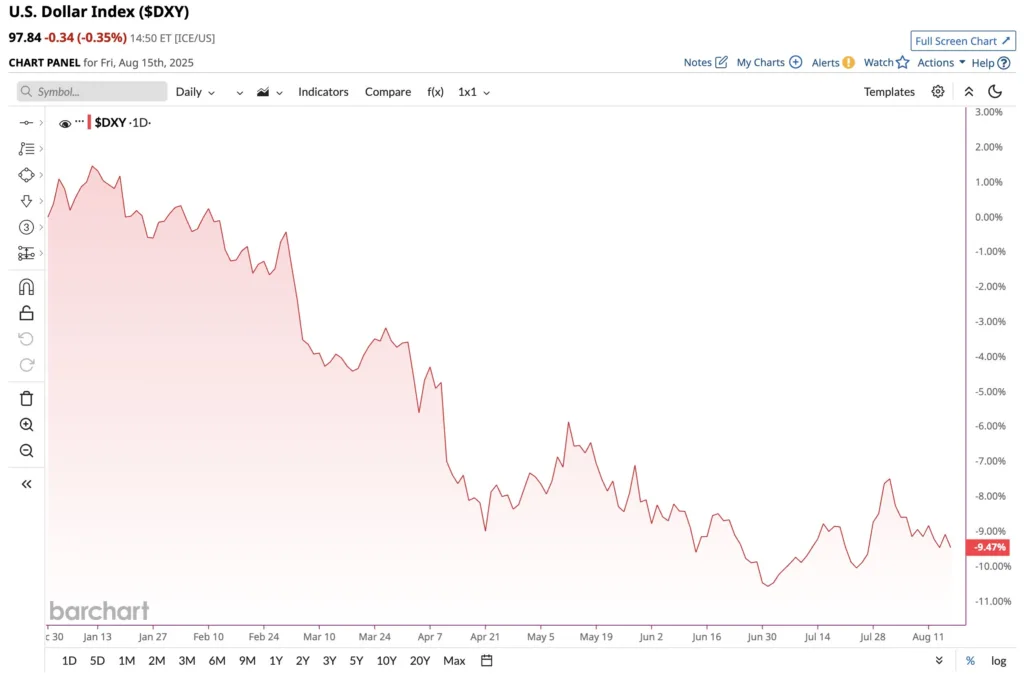
Task: Select the arrow marker annotation tool
Action: pyautogui.click(x=26, y=201)
